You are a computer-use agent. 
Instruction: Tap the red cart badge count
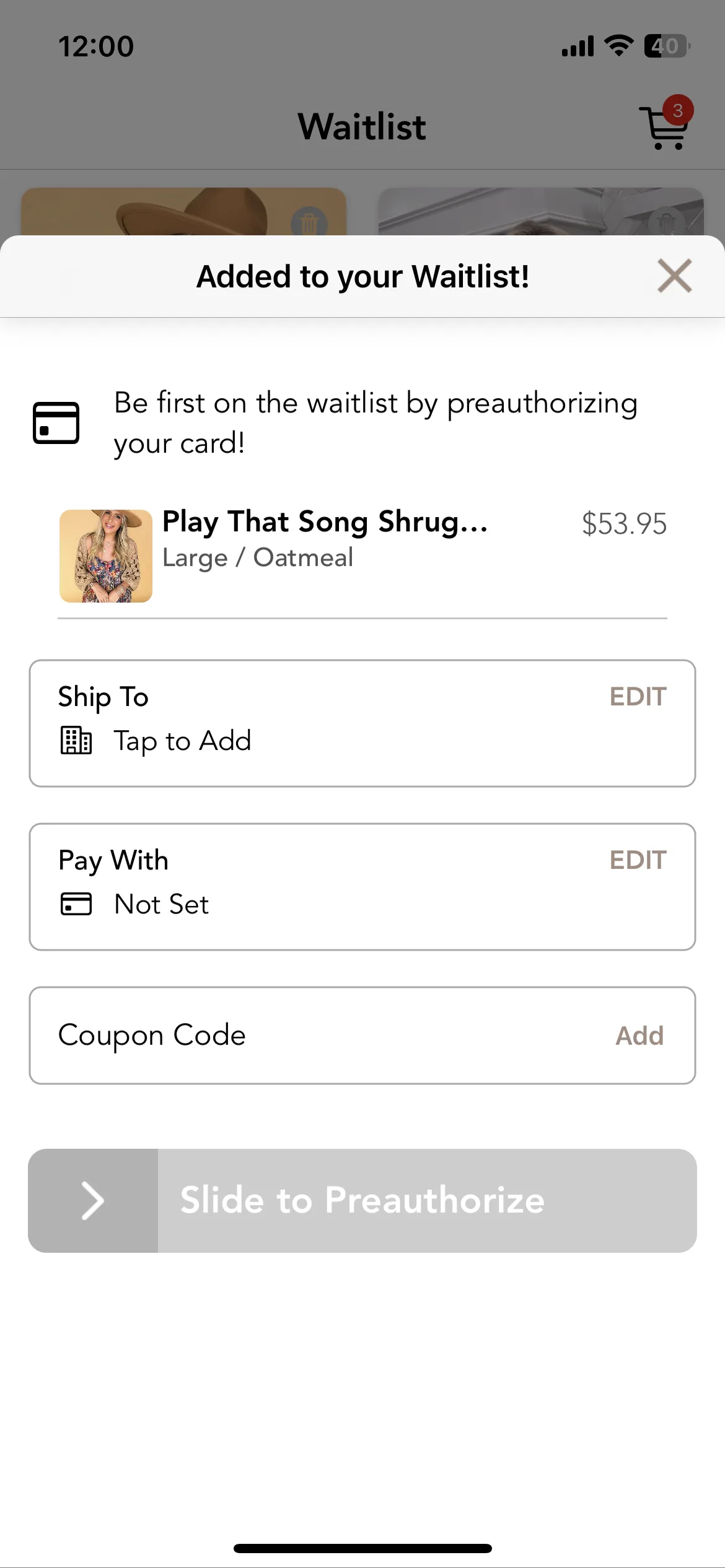[678, 110]
